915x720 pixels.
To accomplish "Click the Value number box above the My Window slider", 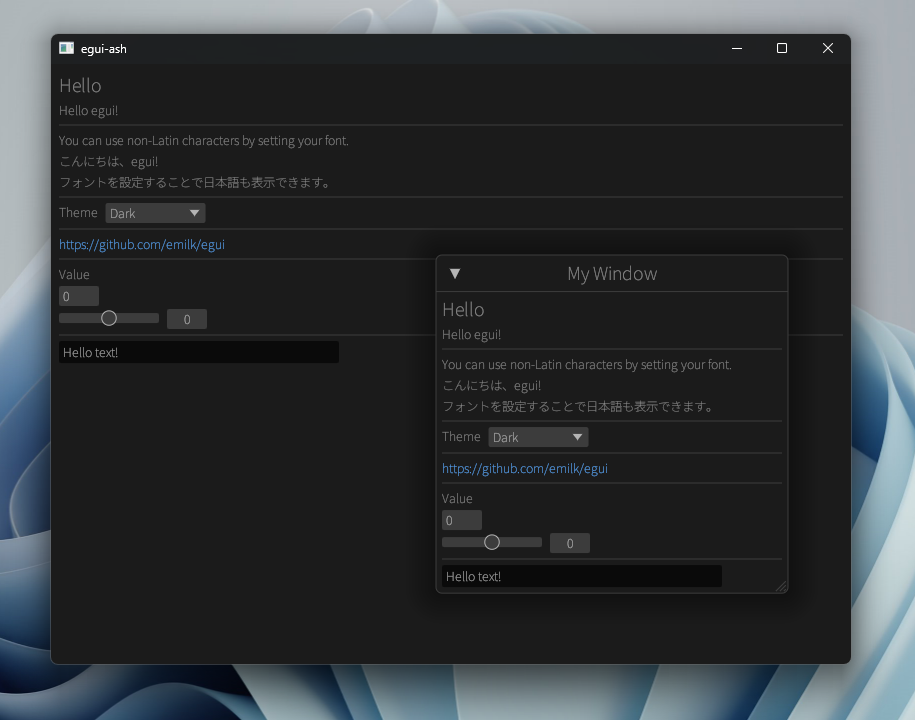I will click(462, 520).
